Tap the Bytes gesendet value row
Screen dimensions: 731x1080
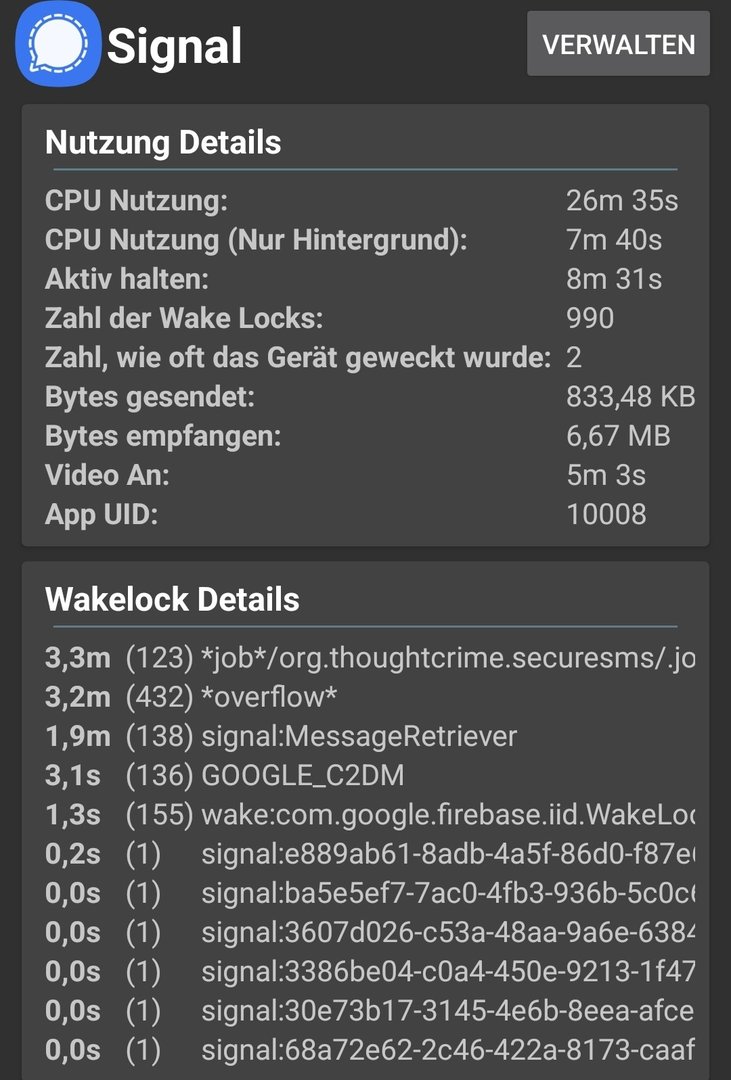tap(364, 397)
